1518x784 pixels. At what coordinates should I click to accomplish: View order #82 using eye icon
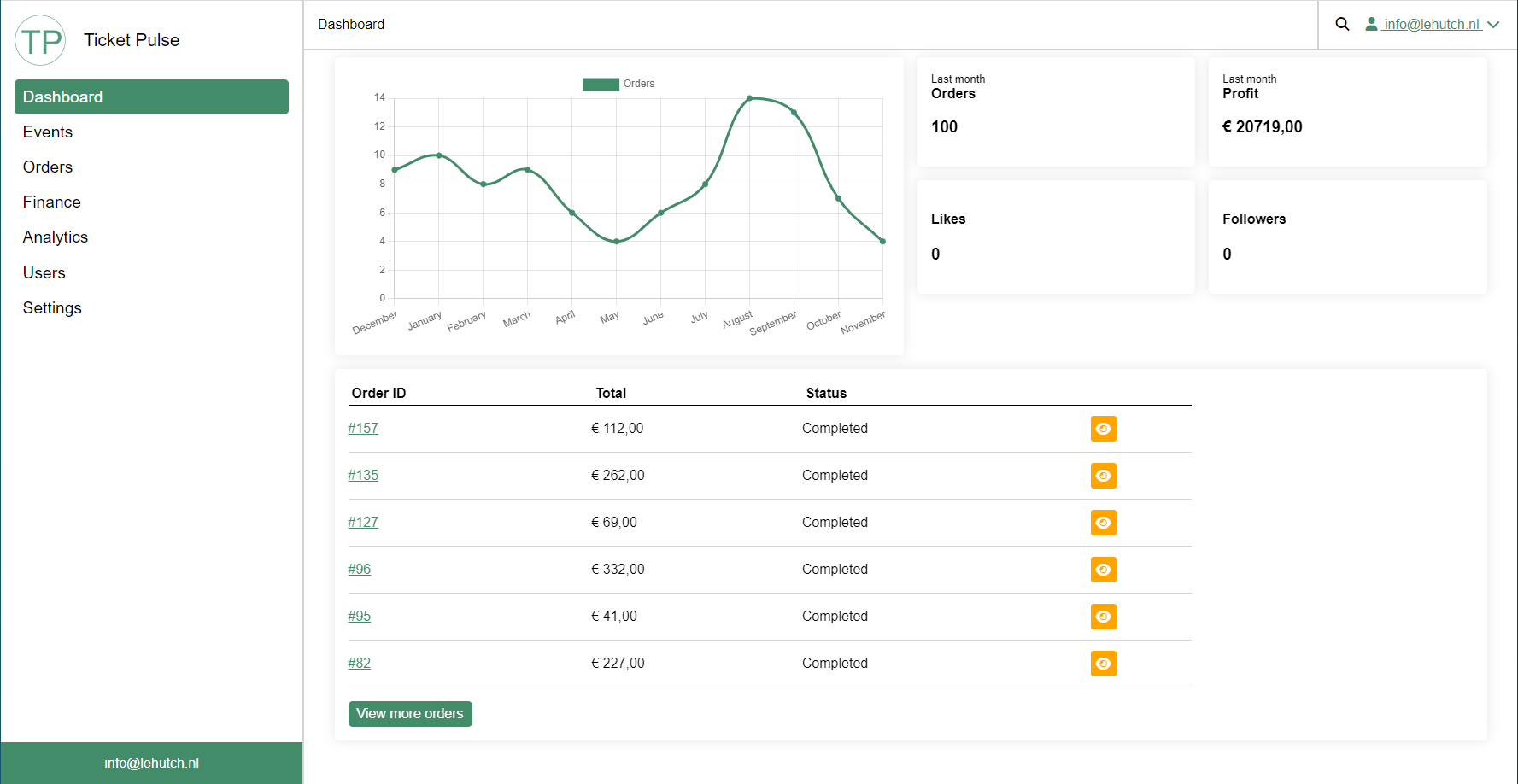point(1103,664)
